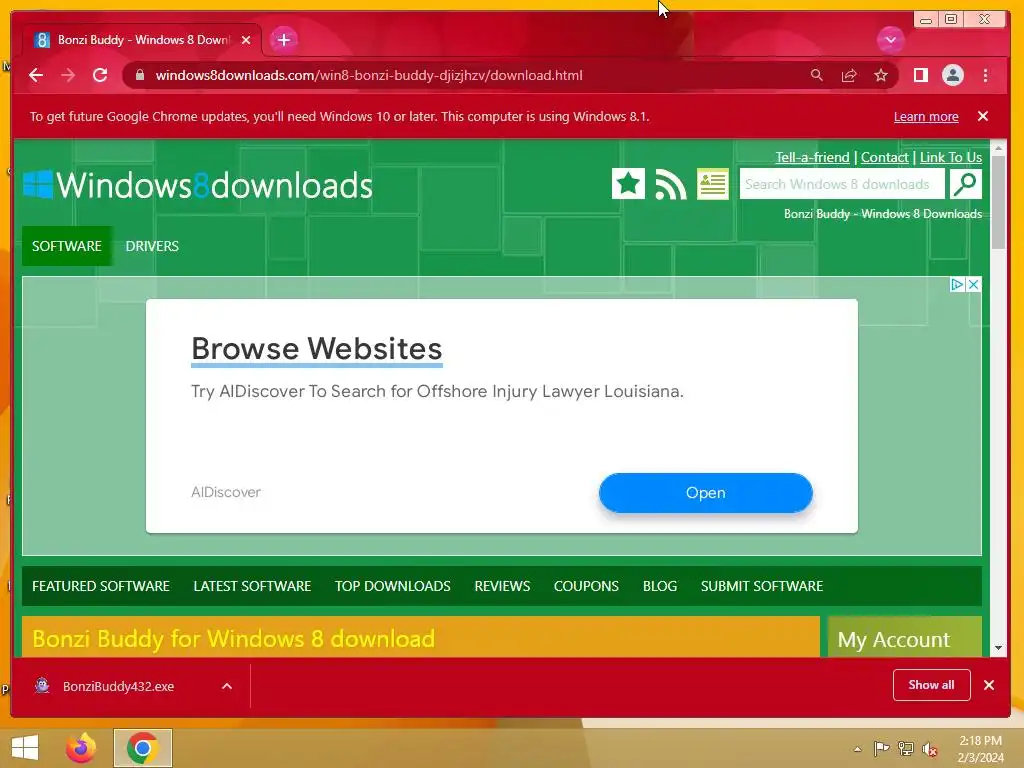Dismiss the Chrome update notification bar
The height and width of the screenshot is (768, 1024).
[x=983, y=116]
